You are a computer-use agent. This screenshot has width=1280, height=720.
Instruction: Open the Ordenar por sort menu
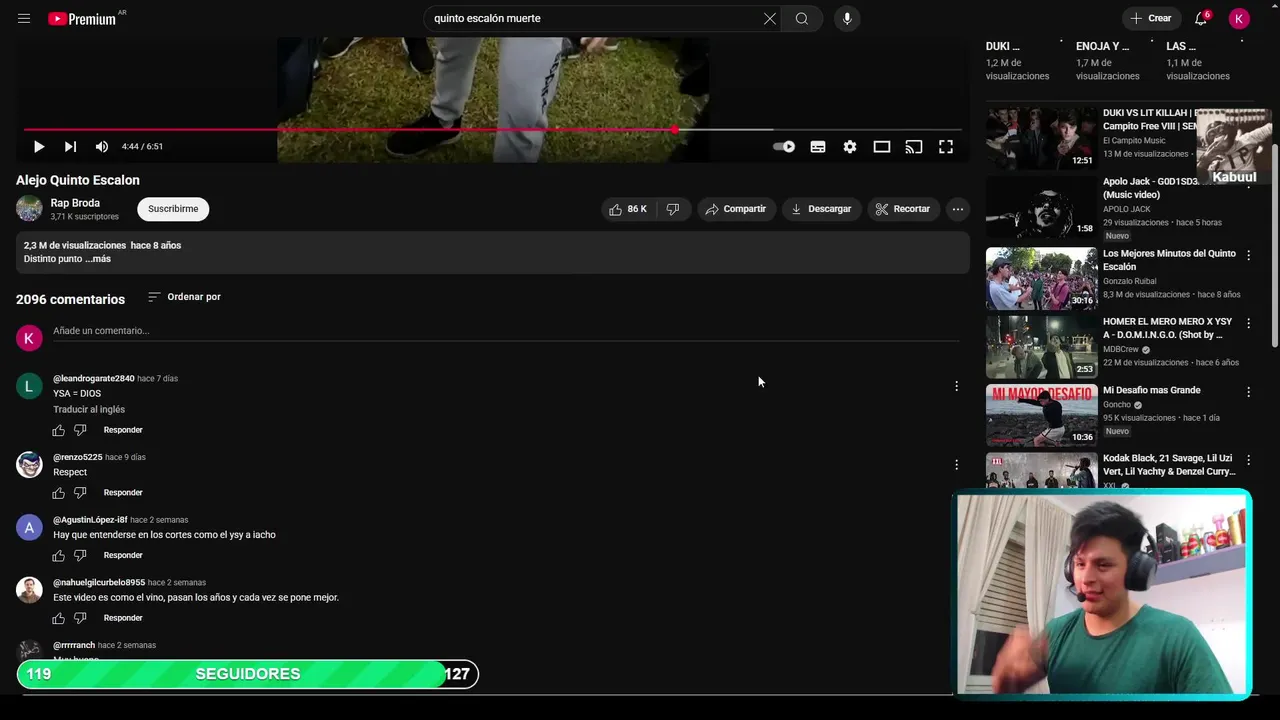(184, 297)
